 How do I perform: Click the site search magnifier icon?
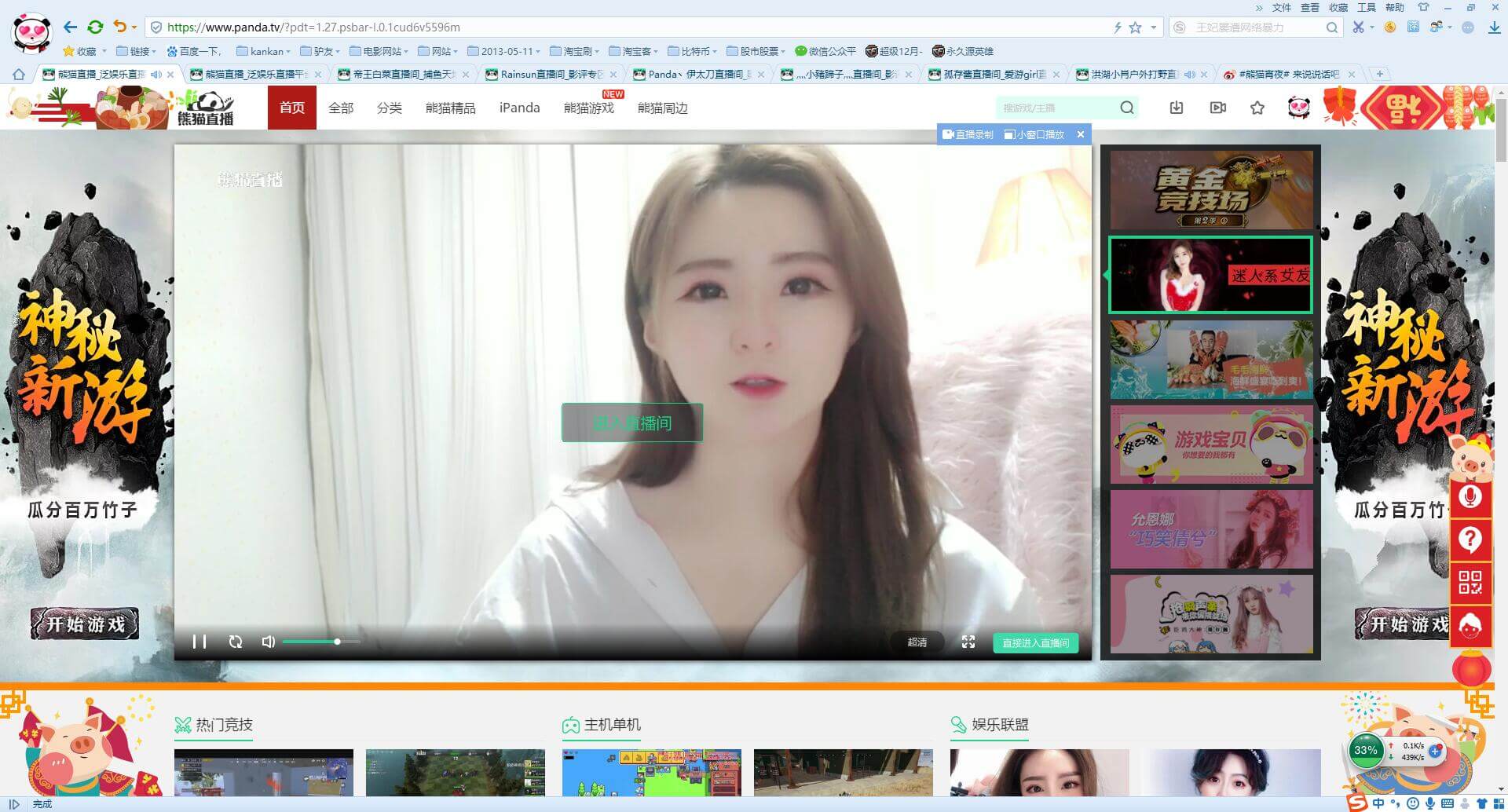[1126, 108]
